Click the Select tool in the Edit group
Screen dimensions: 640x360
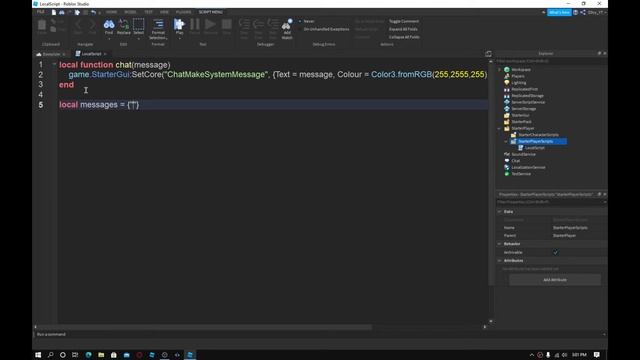tap(138, 26)
